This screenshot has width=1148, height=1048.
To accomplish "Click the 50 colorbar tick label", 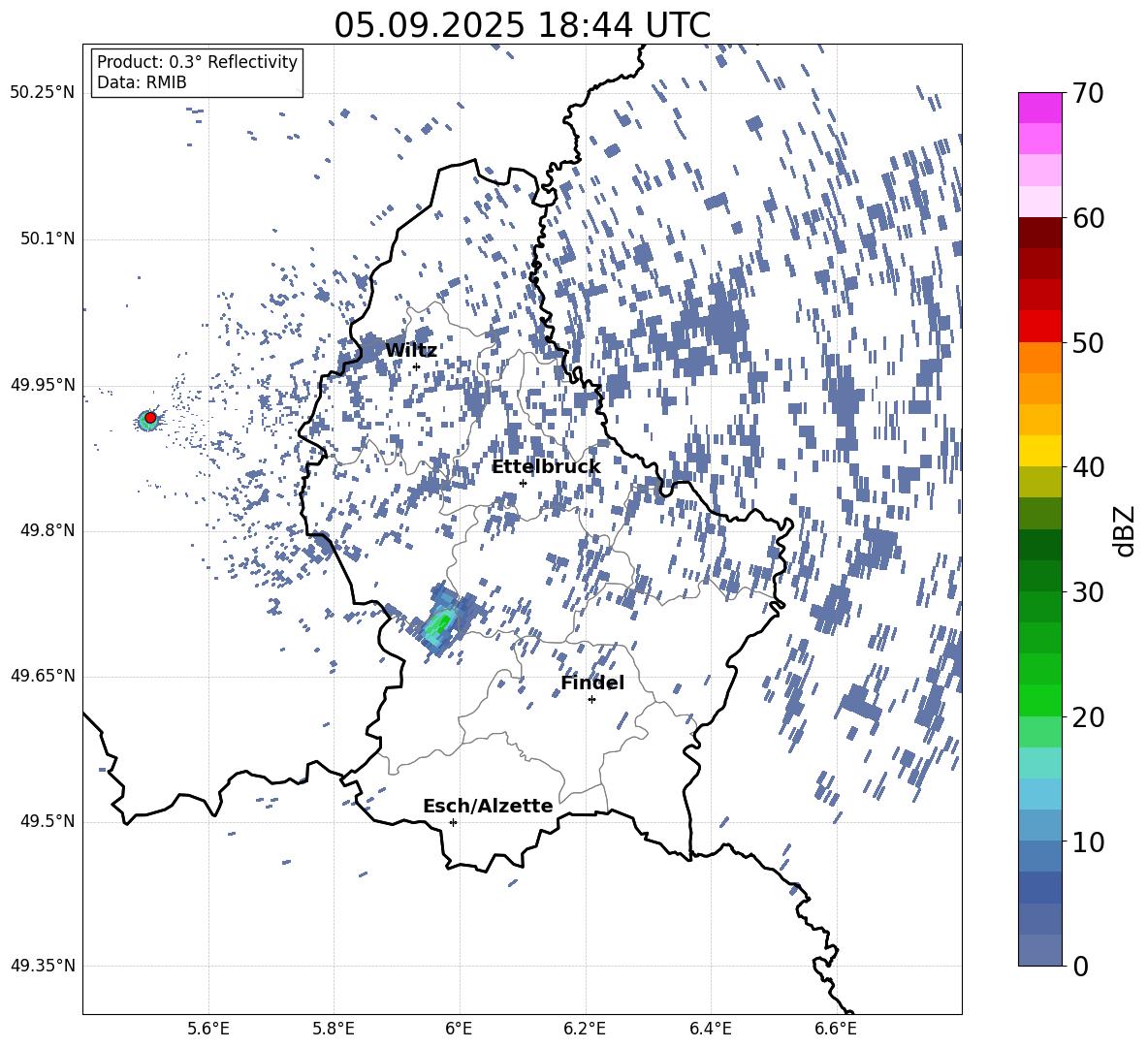I will (1088, 343).
